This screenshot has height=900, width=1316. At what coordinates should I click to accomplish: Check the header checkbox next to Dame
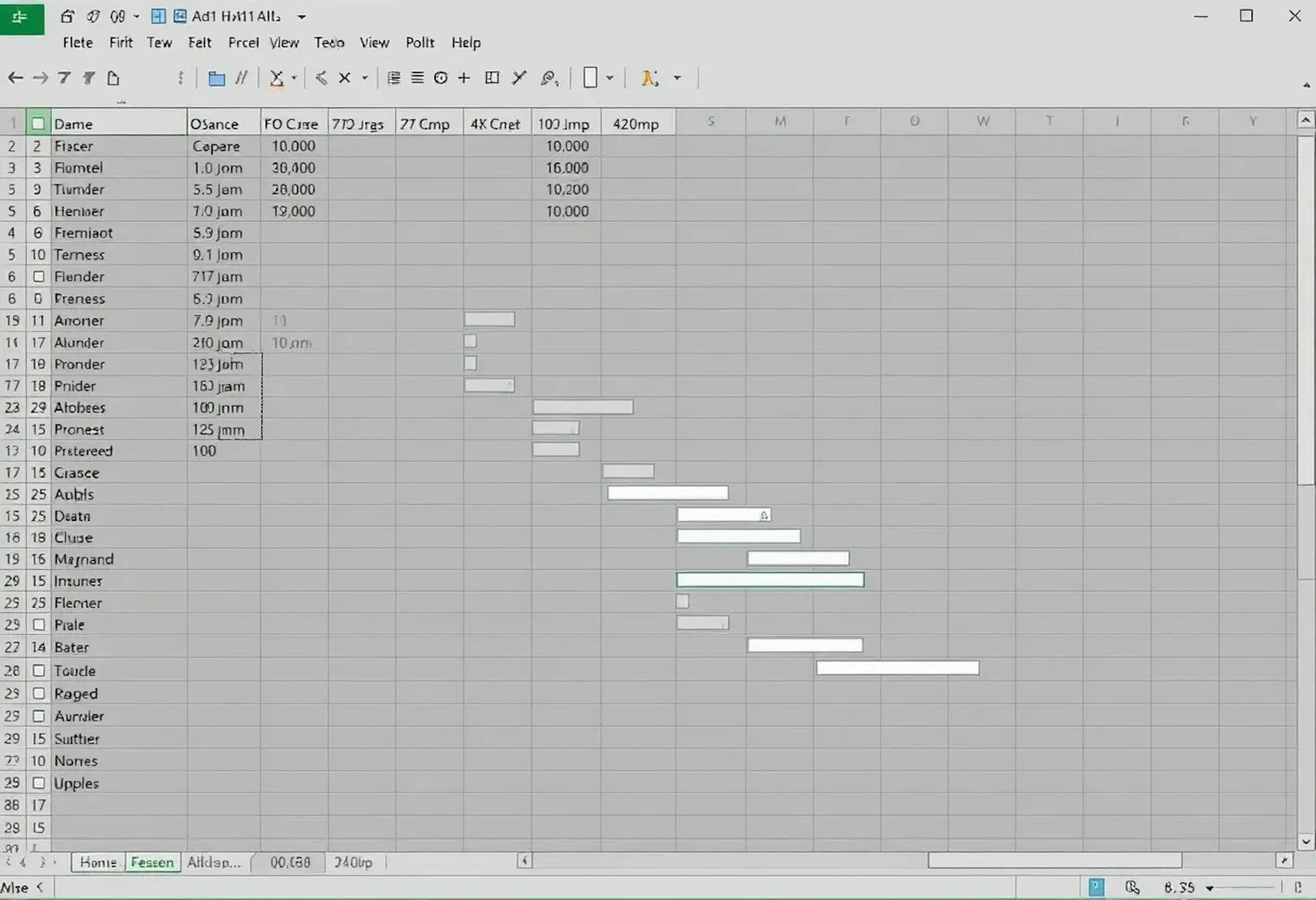pyautogui.click(x=38, y=123)
